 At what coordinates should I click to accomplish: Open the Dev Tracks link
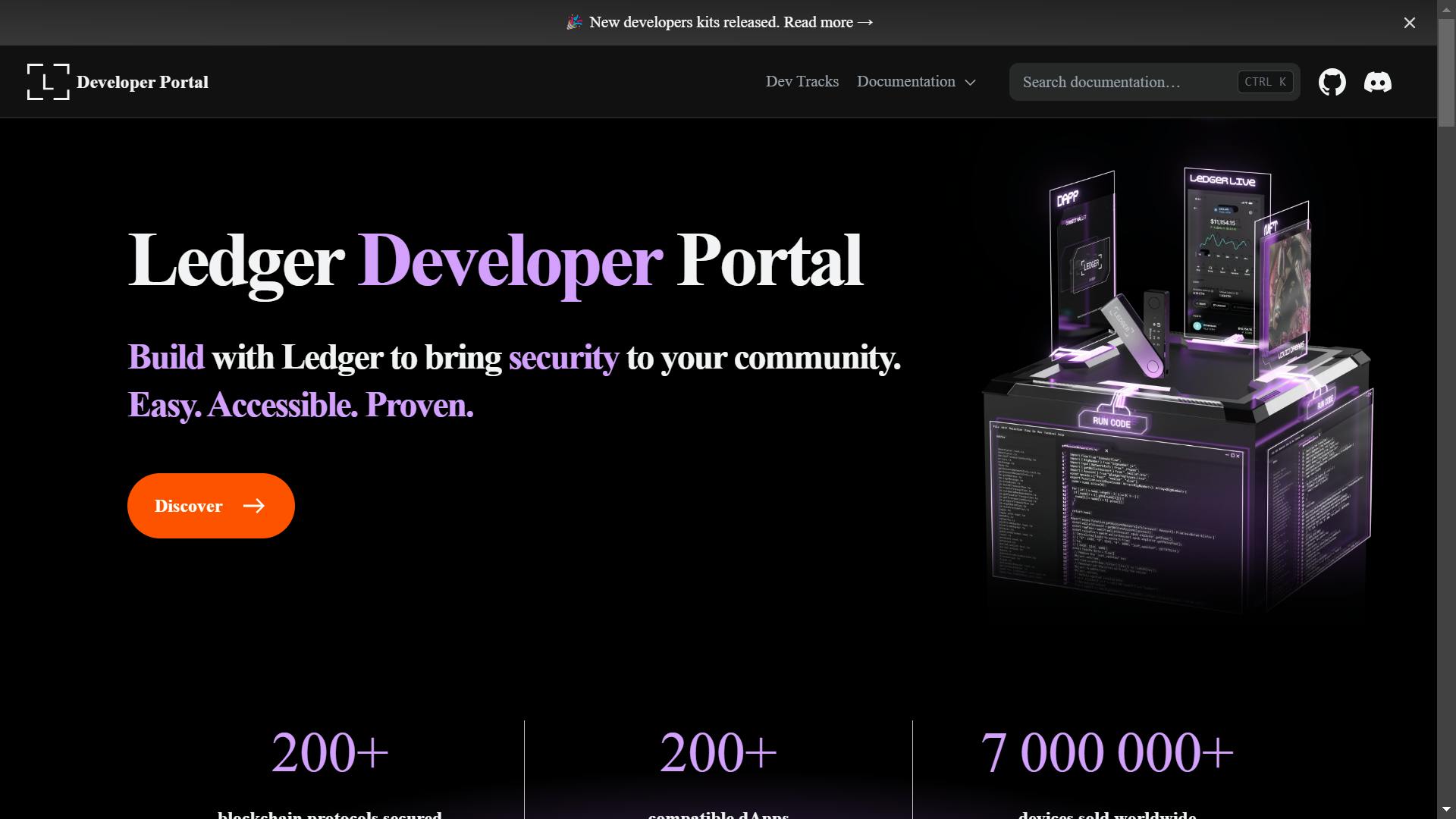(x=802, y=81)
